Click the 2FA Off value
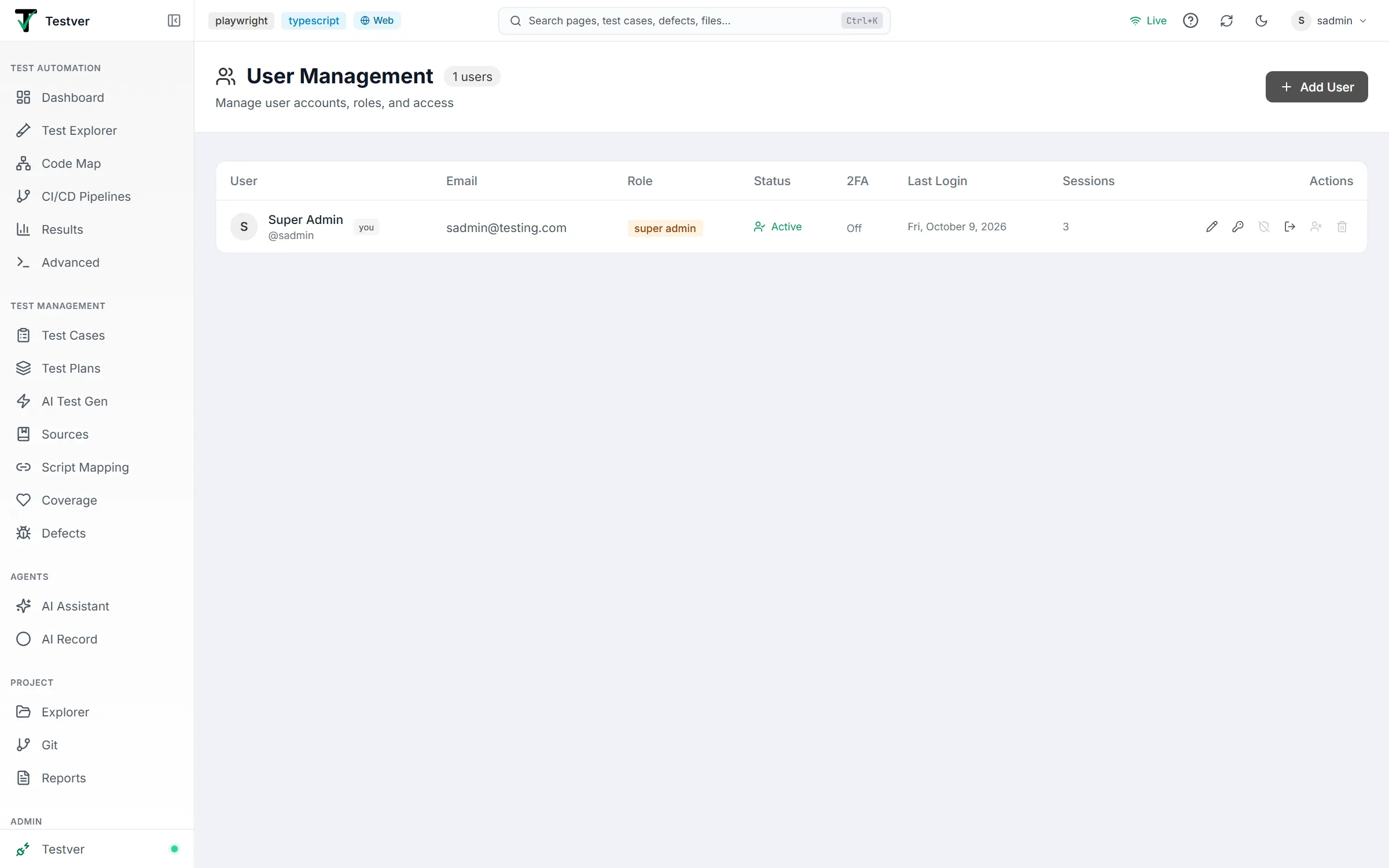 [854, 228]
